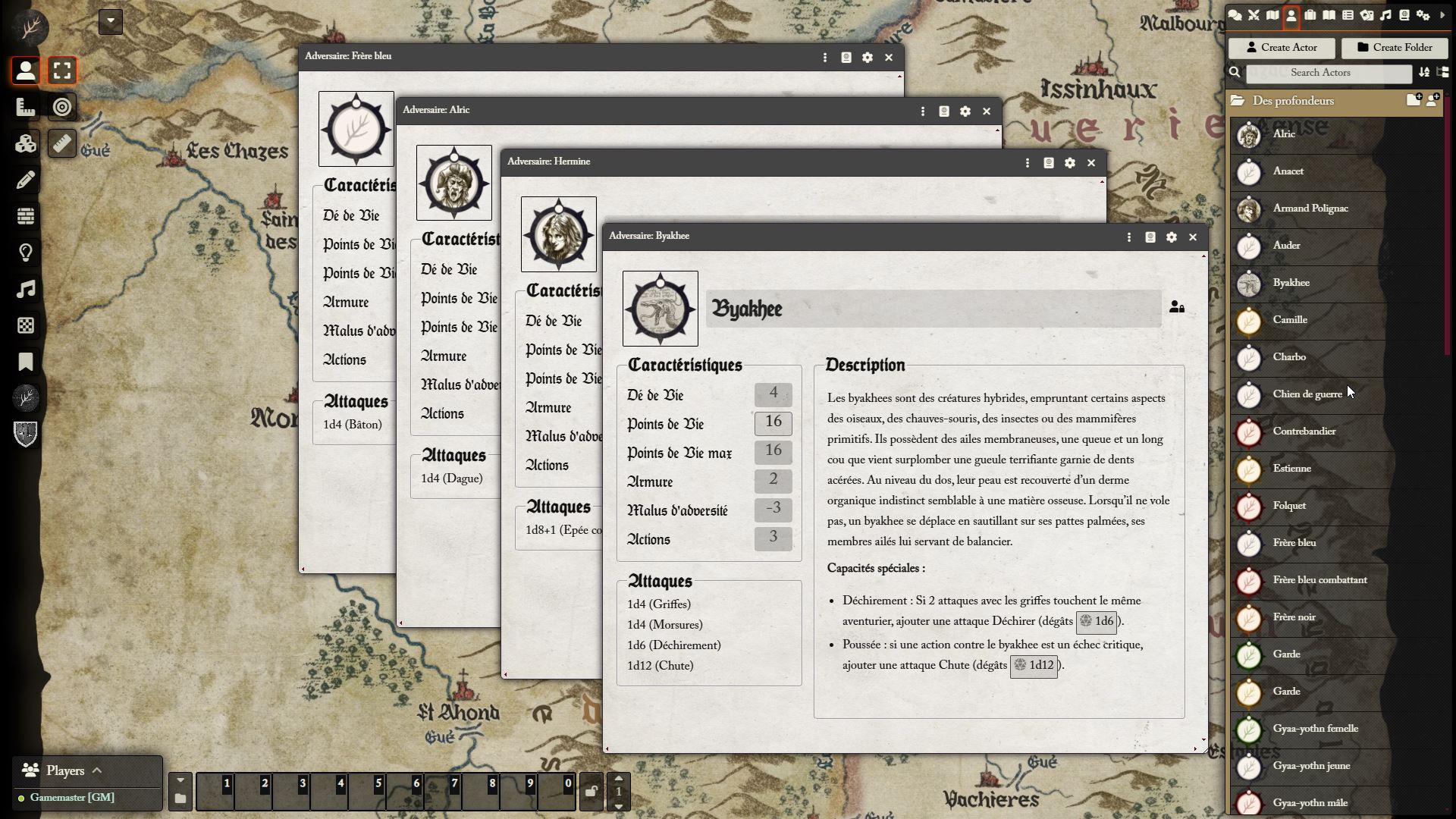Image resolution: width=1456 pixels, height=819 pixels.
Task: Select the Wall controls brick icon
Action: pyautogui.click(x=26, y=217)
